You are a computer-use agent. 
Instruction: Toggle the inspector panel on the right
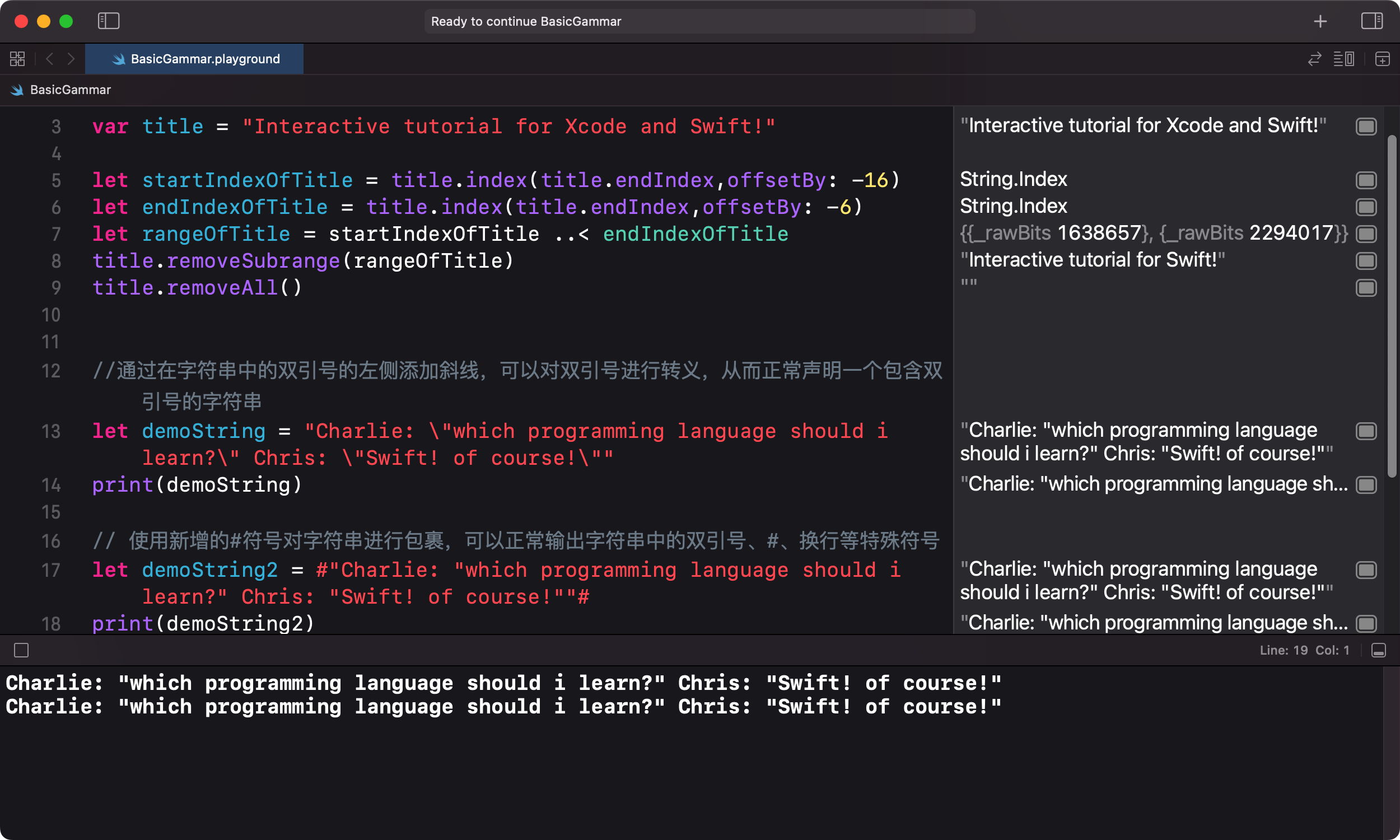(x=1371, y=21)
